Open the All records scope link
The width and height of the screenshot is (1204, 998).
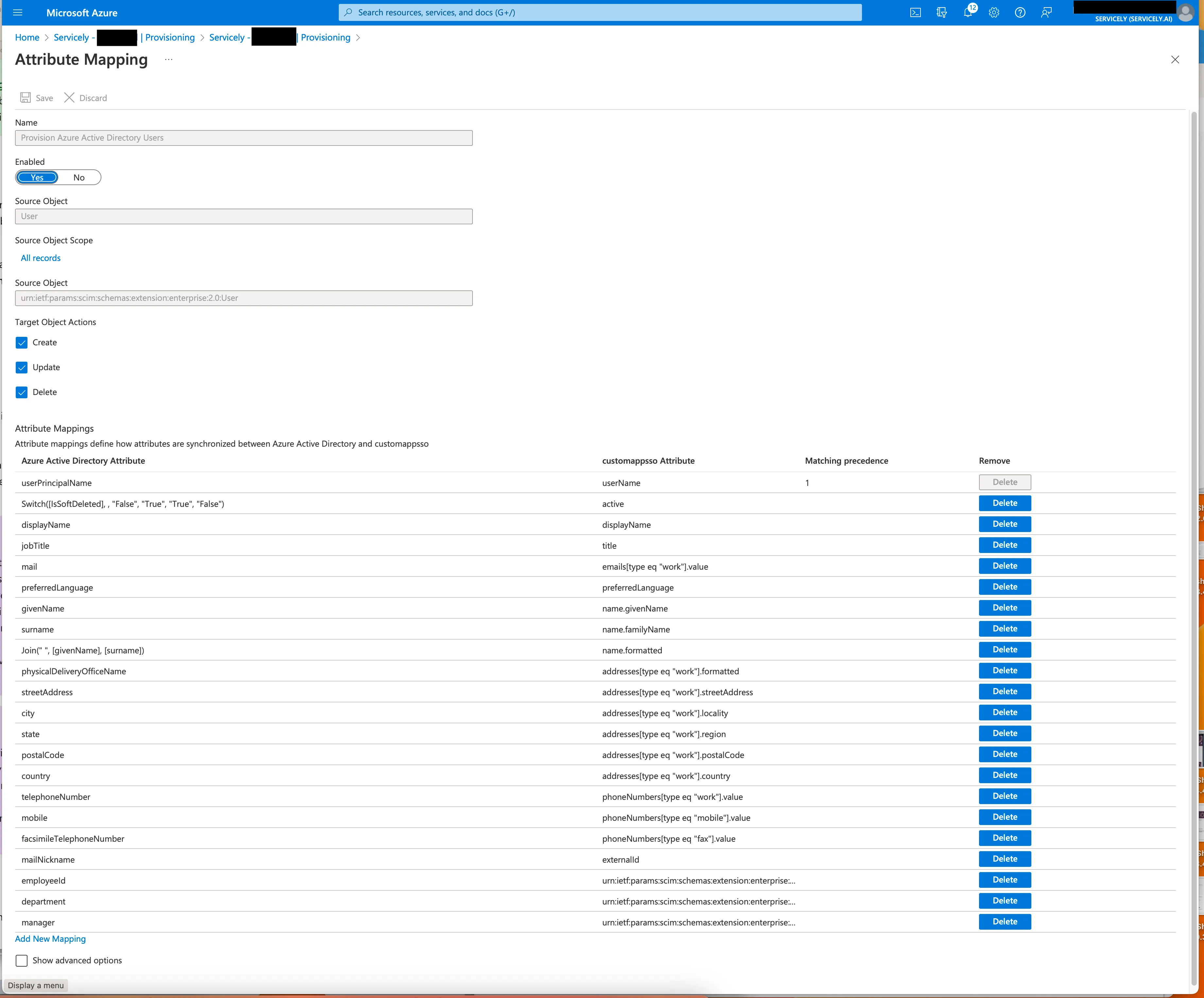click(x=41, y=258)
